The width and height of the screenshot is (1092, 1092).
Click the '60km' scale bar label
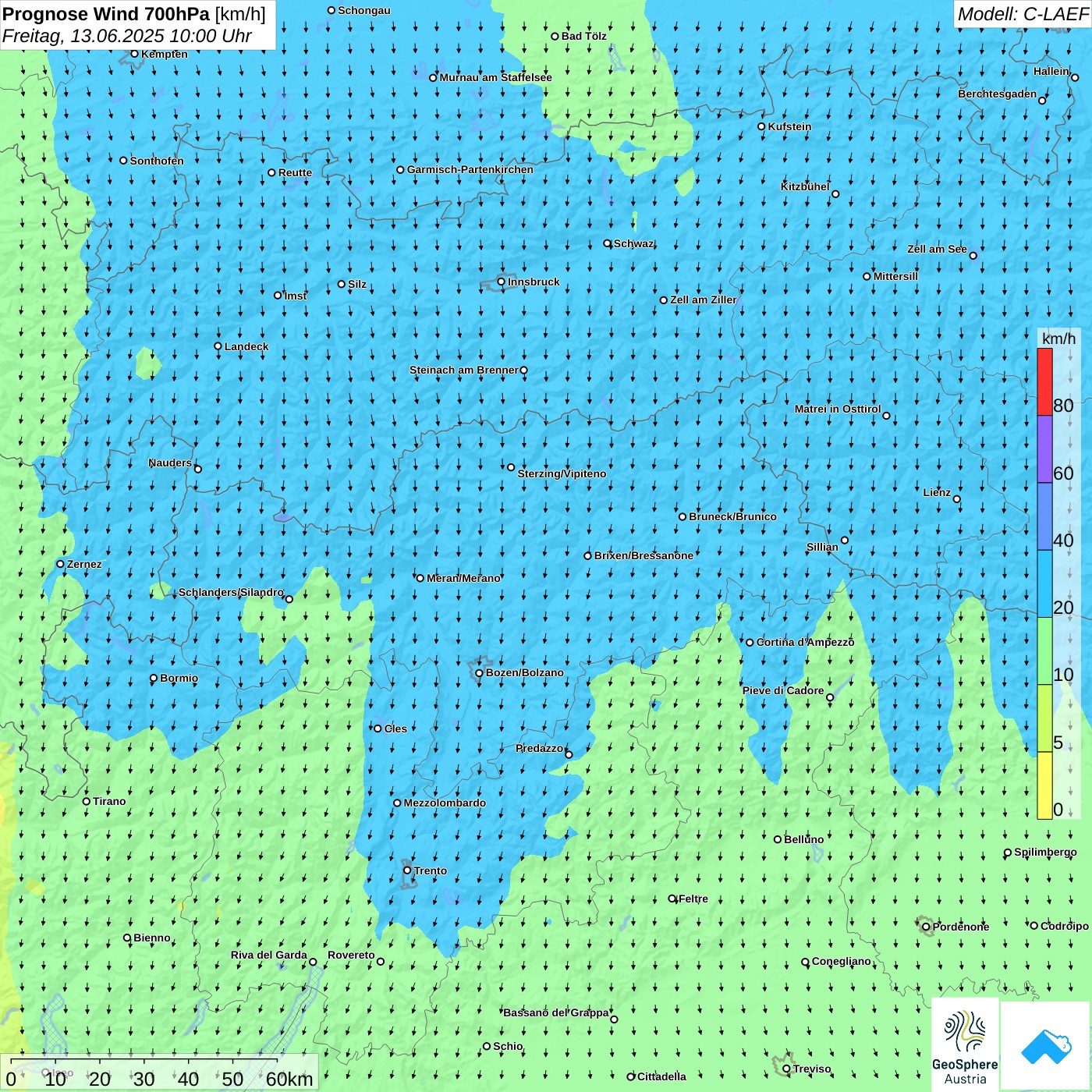pyautogui.click(x=289, y=1079)
